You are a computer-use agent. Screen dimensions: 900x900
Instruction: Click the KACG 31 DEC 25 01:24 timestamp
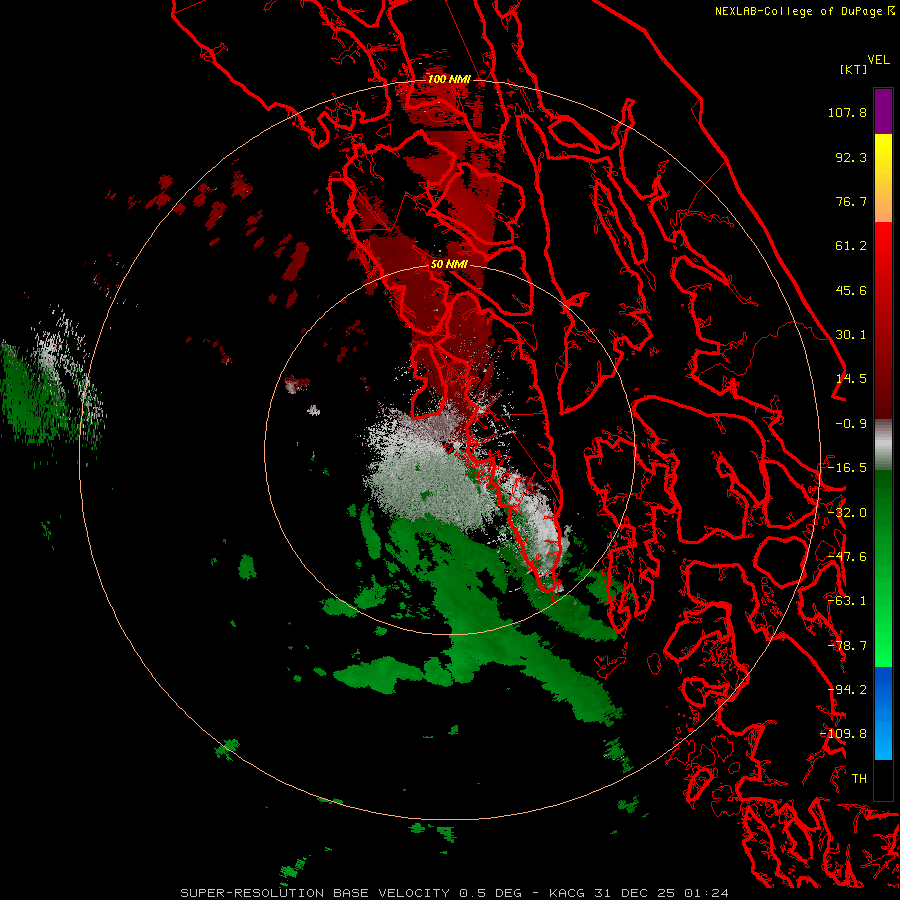pos(638,893)
